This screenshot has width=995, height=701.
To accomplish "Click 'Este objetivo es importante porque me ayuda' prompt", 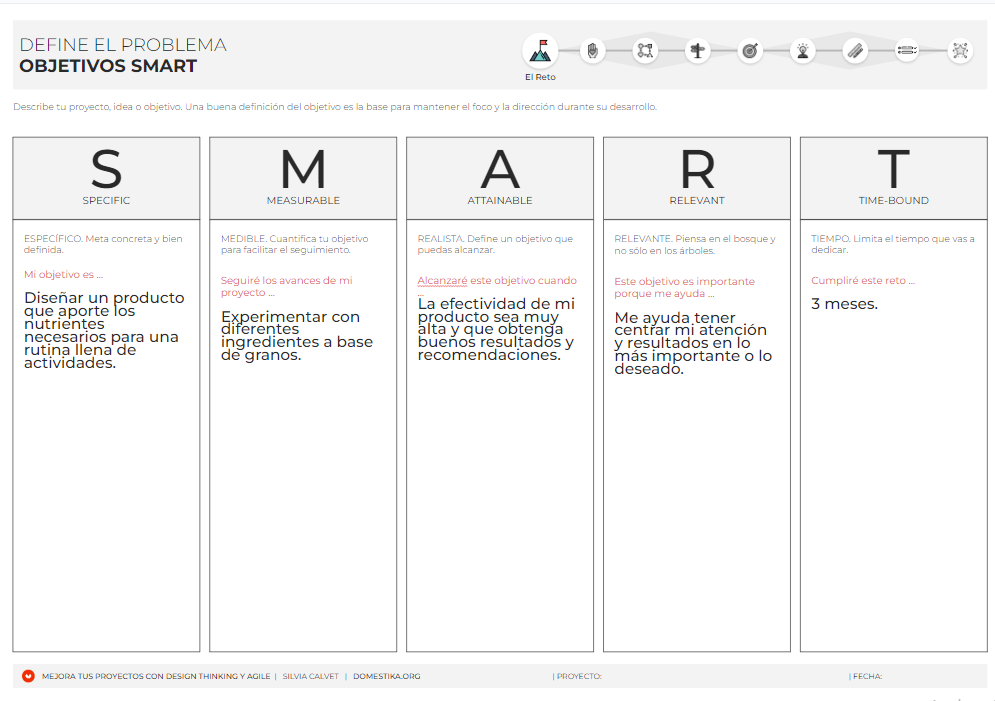I will click(x=684, y=287).
